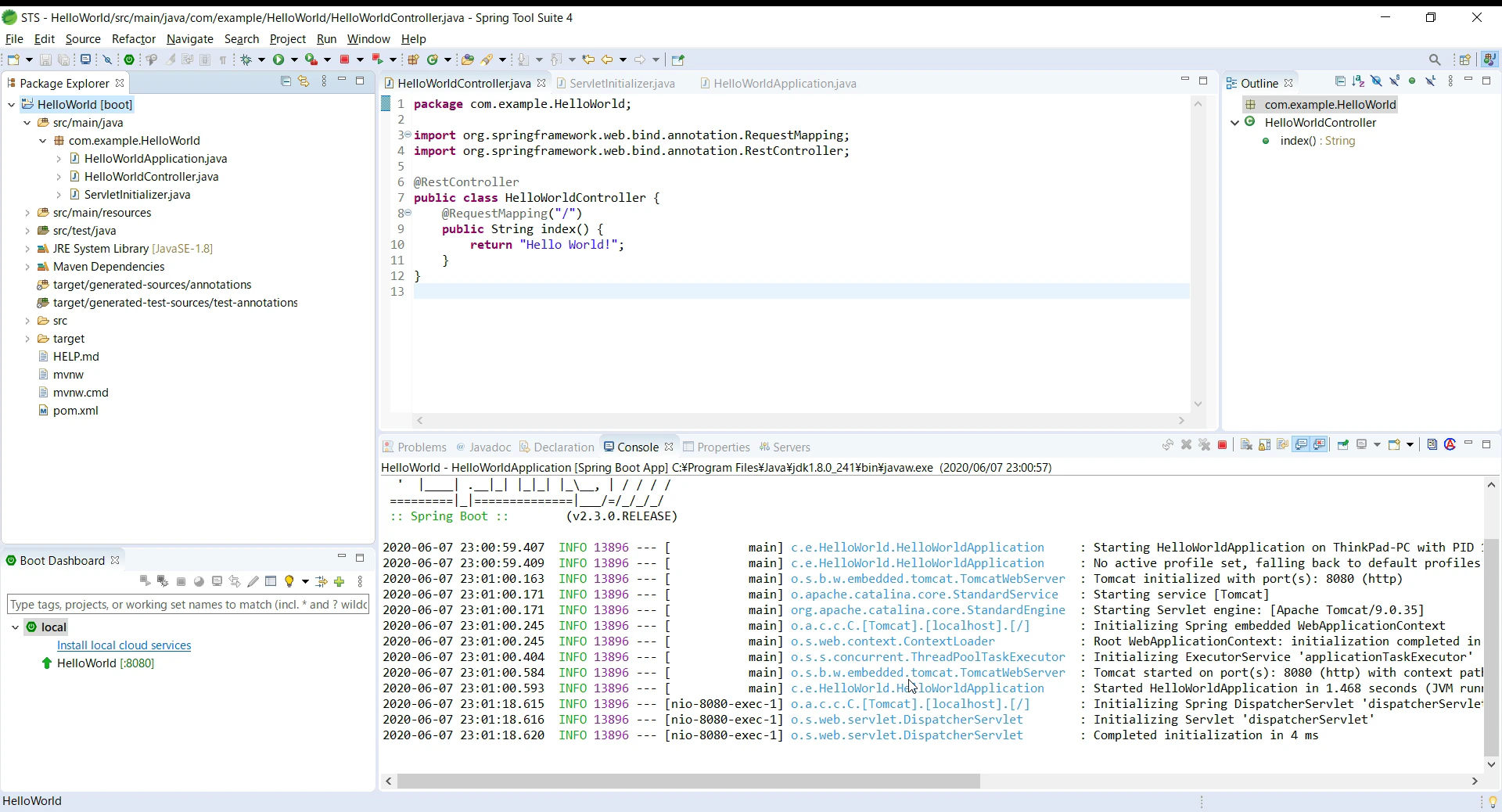Toggle Scroll Lock in the Console toolbar
Image resolution: width=1502 pixels, height=812 pixels.
point(1264,445)
